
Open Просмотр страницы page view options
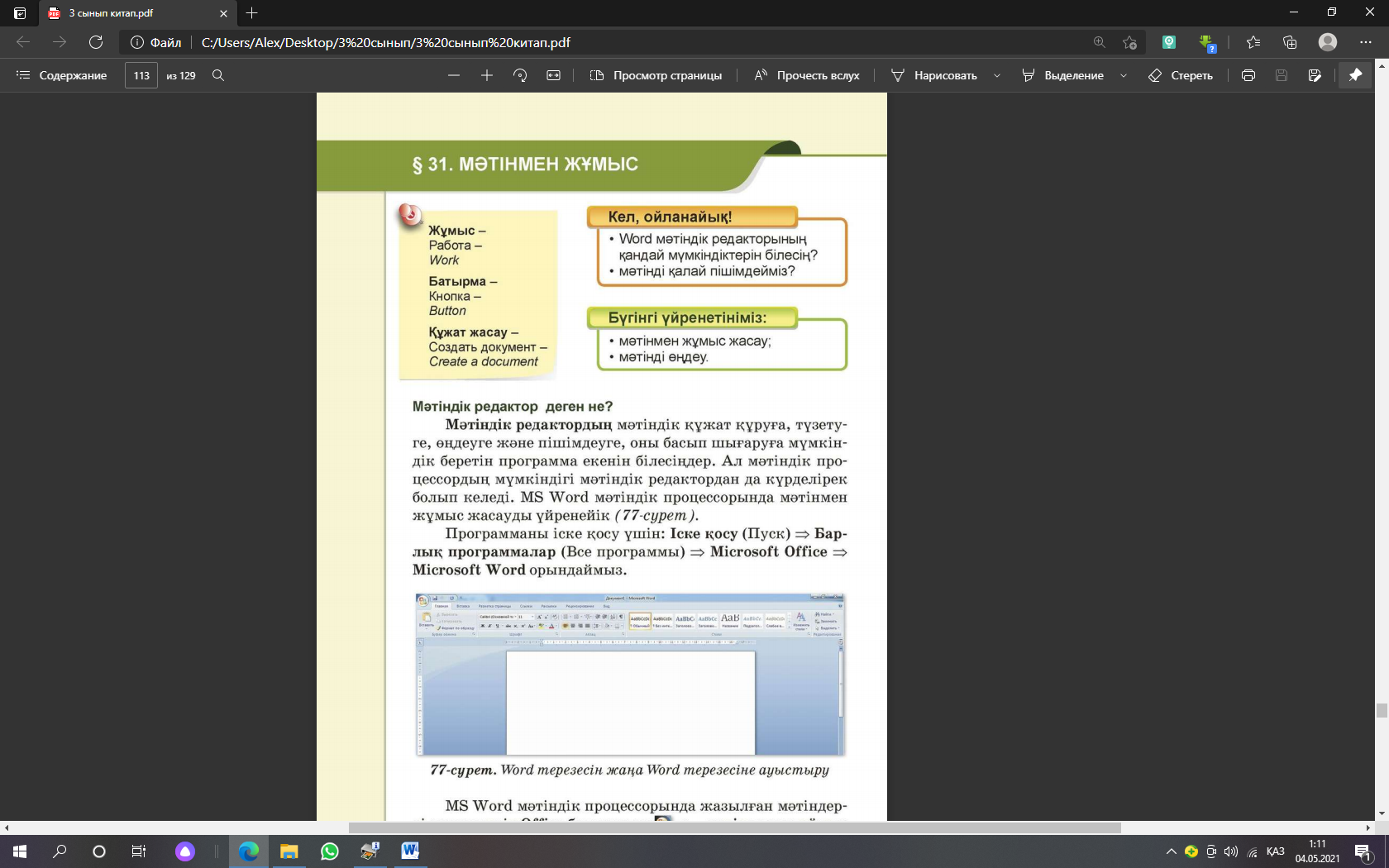coord(656,75)
